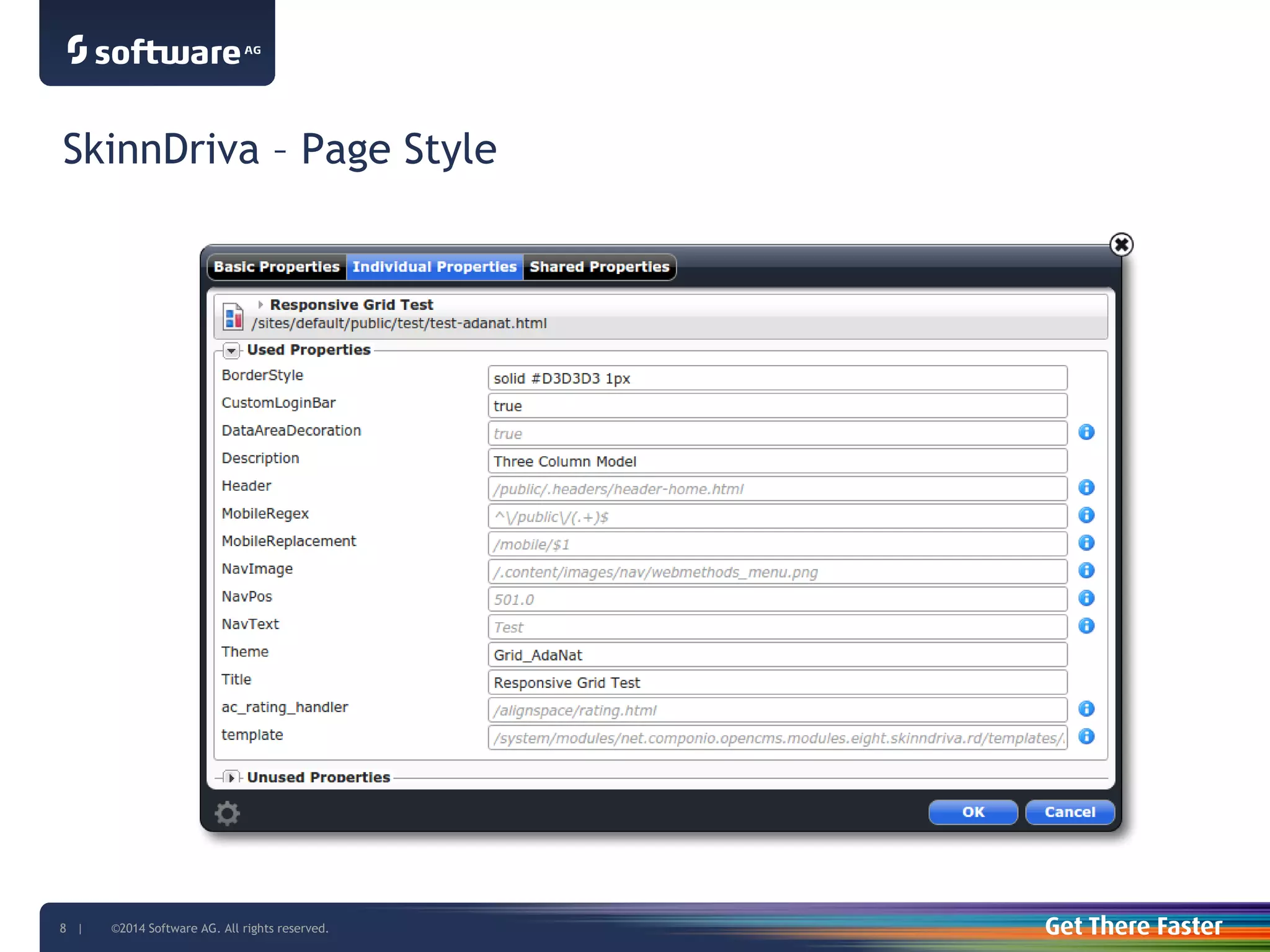Click the page file icon for test-adanat.html
The width and height of the screenshot is (1270, 952).
[x=233, y=316]
